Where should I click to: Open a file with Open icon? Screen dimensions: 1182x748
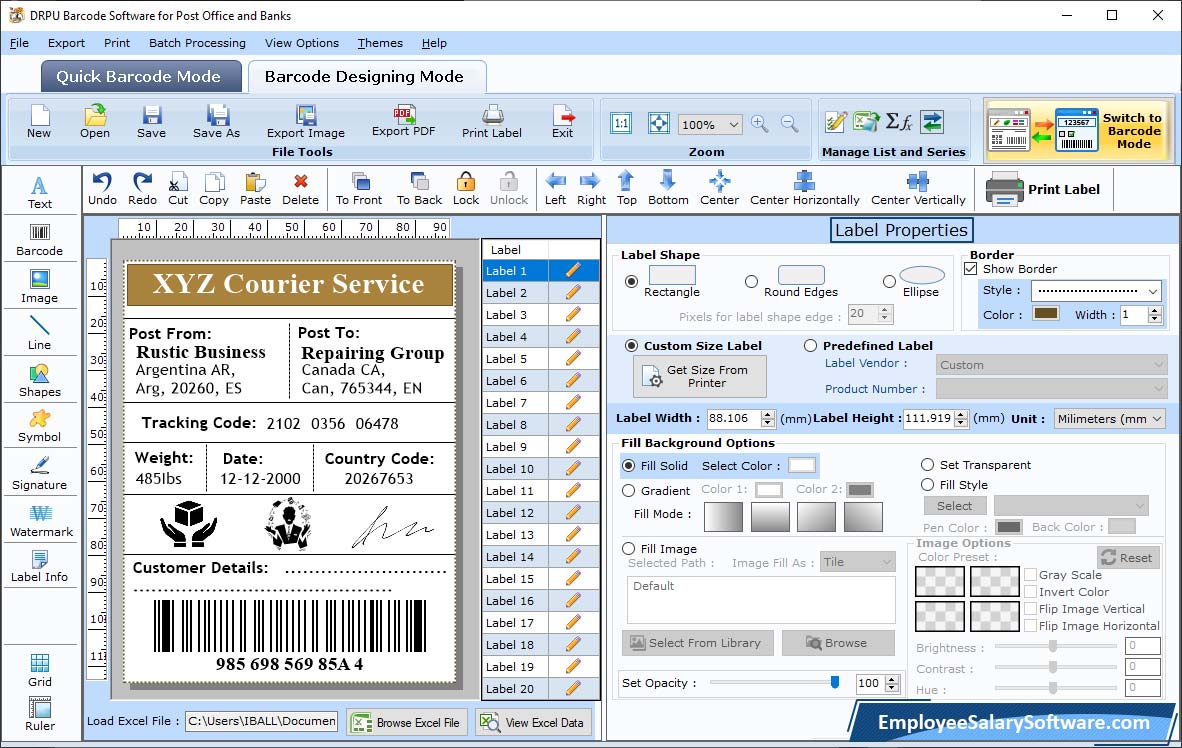(95, 122)
